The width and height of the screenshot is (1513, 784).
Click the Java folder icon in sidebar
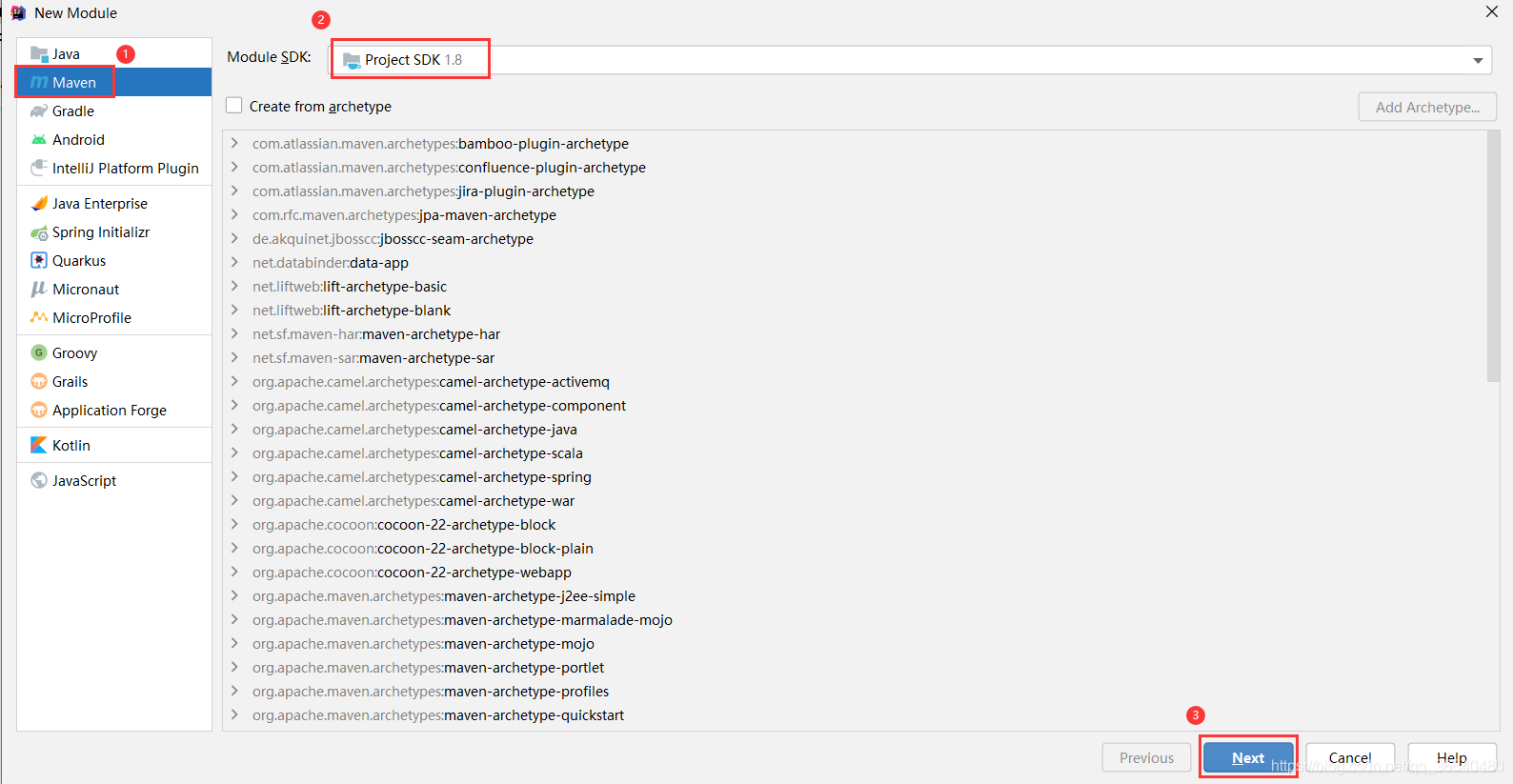pos(39,54)
